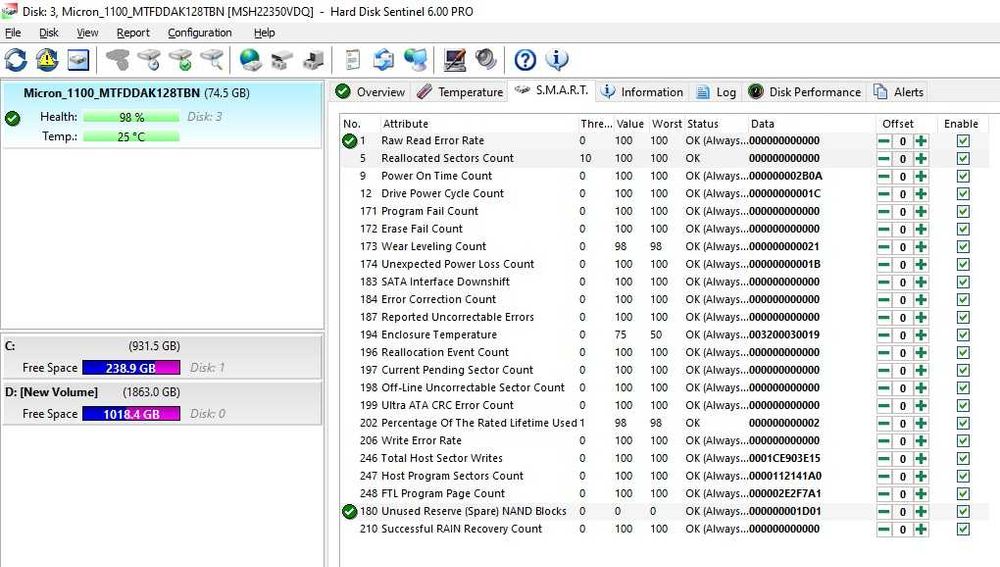Image resolution: width=1000 pixels, height=567 pixels.
Task: Toggle Enable checkbox for Successful RAIN Recovery Count
Action: (x=963, y=529)
